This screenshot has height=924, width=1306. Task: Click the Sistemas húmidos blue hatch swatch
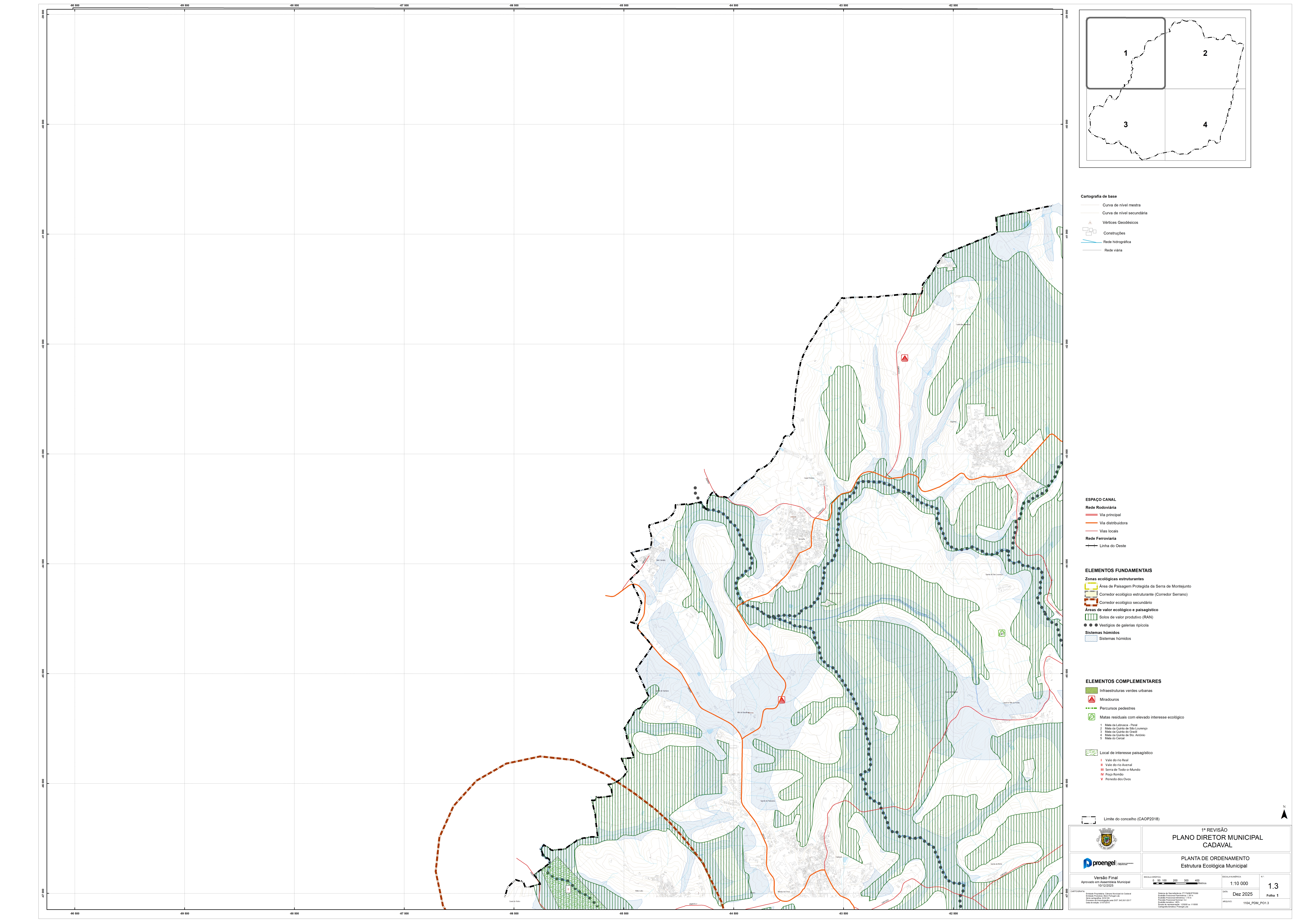[x=1091, y=638]
